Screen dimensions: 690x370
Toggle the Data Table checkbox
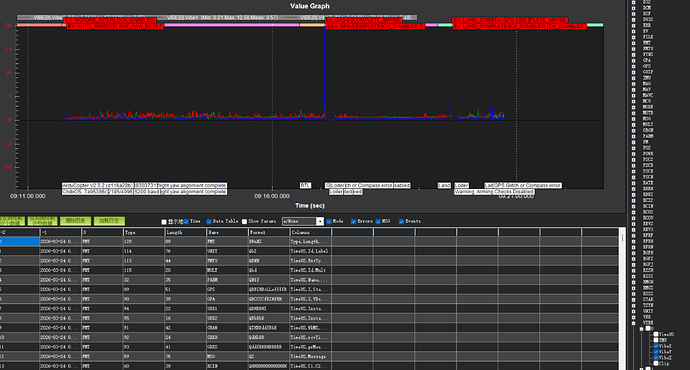[x=209, y=221]
